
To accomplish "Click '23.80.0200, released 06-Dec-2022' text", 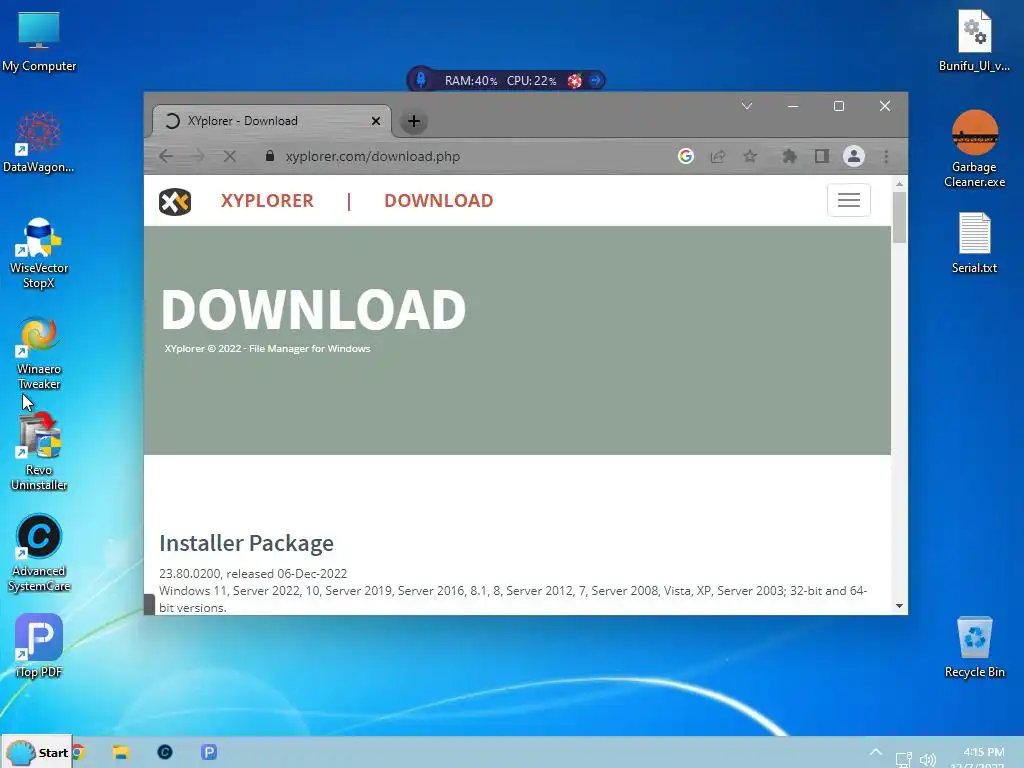I will click(253, 573).
